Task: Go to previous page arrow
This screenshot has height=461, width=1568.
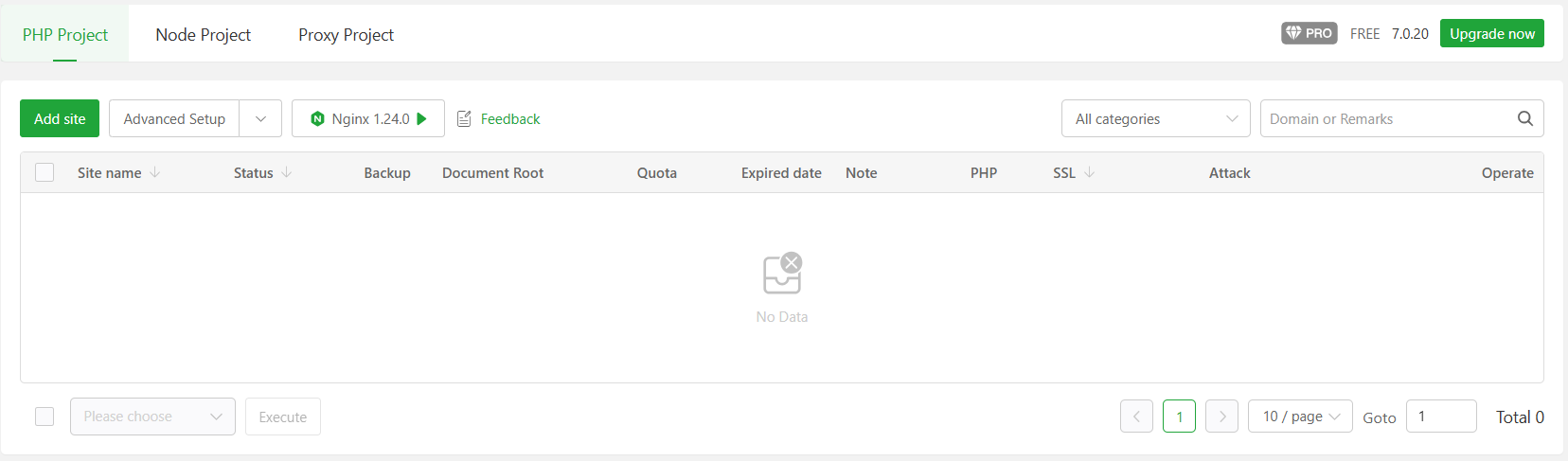Action: pos(1136,417)
